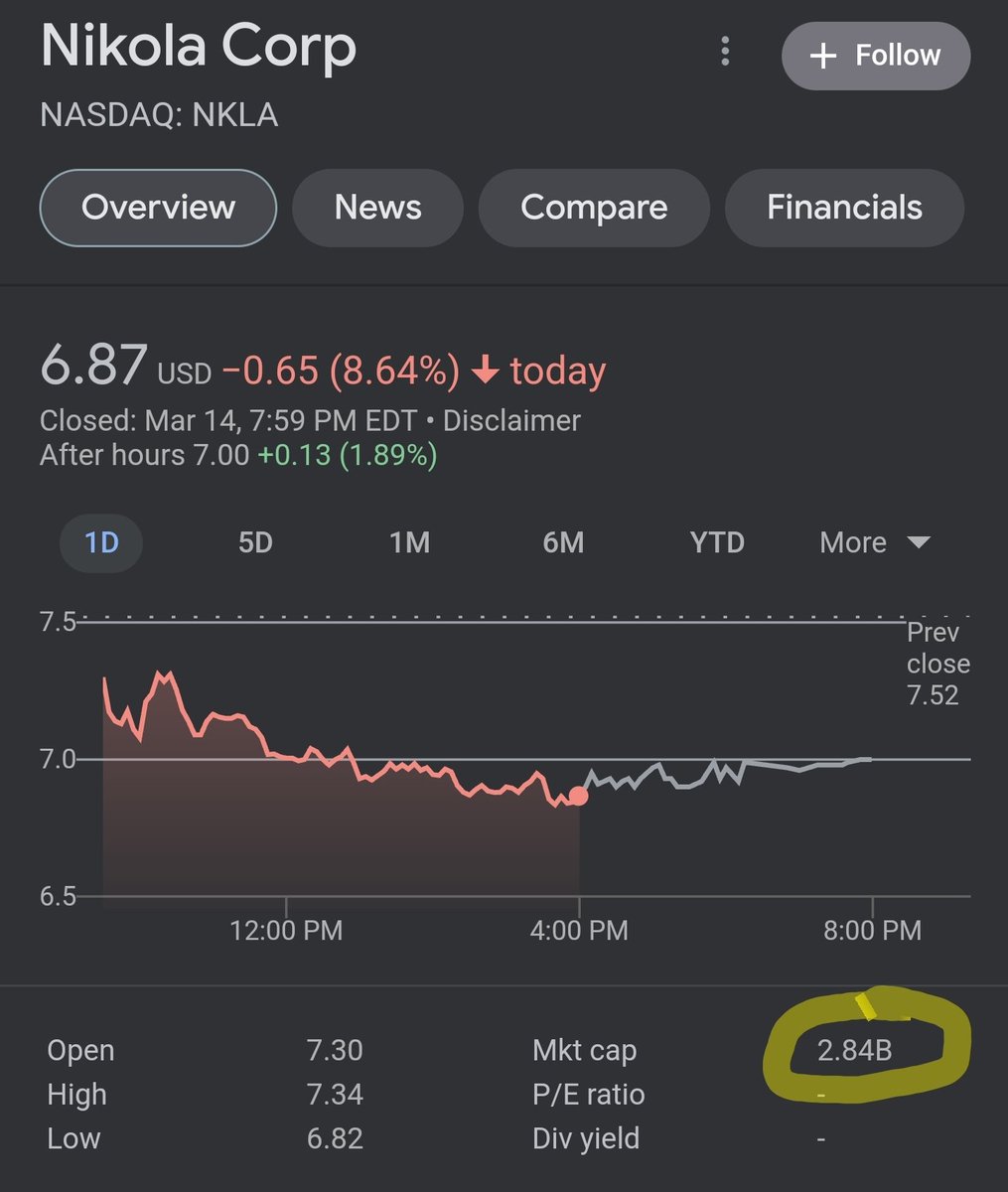Image resolution: width=1008 pixels, height=1192 pixels.
Task: Switch to the News tab
Action: coord(377,208)
